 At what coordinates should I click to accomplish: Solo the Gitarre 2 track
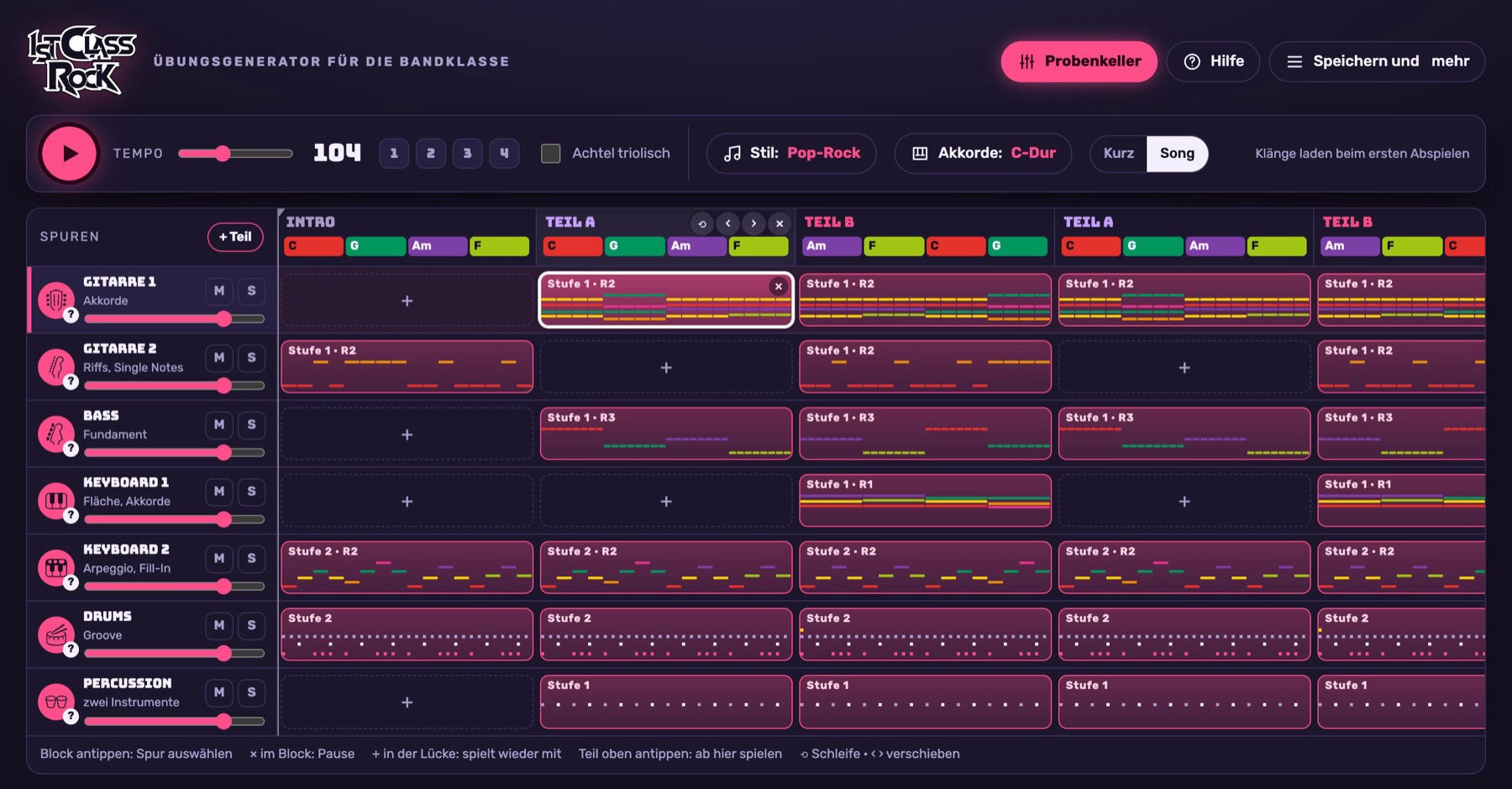[252, 358]
